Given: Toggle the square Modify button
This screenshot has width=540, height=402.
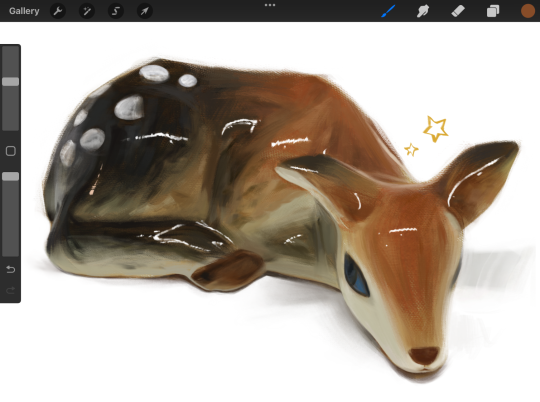Looking at the screenshot, I should (x=11, y=151).
